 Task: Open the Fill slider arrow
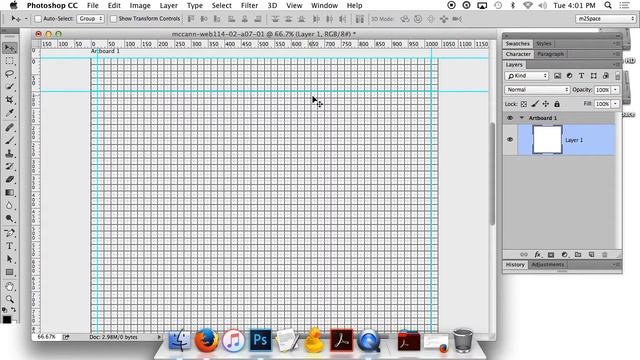tap(615, 104)
